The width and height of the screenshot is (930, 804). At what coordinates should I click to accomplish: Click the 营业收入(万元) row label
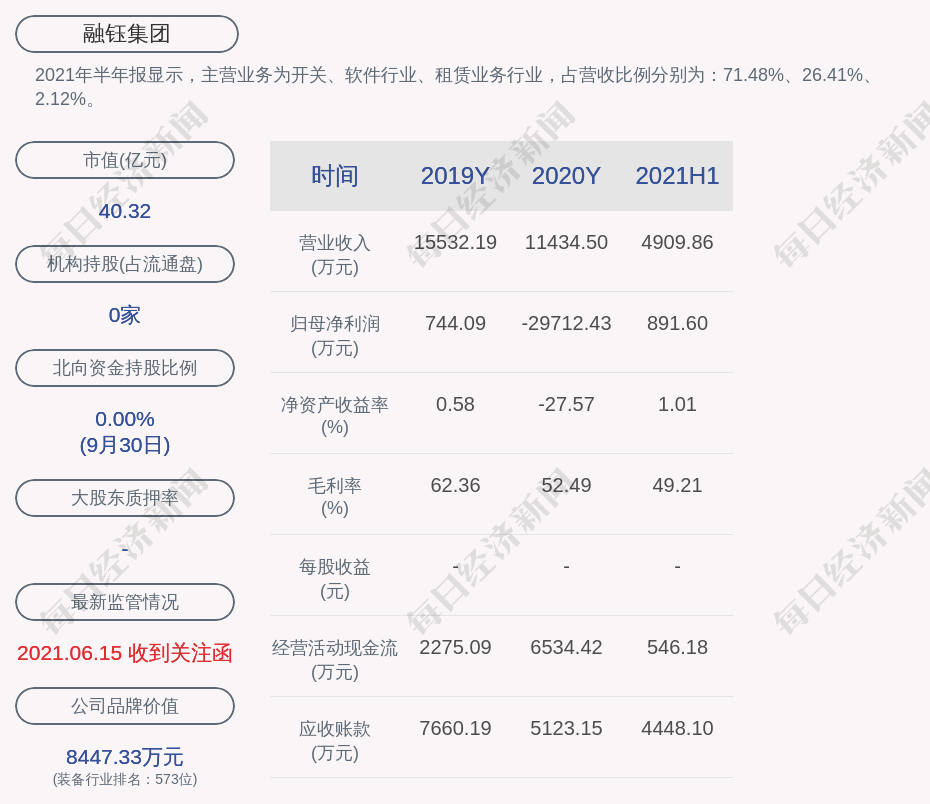335,255
